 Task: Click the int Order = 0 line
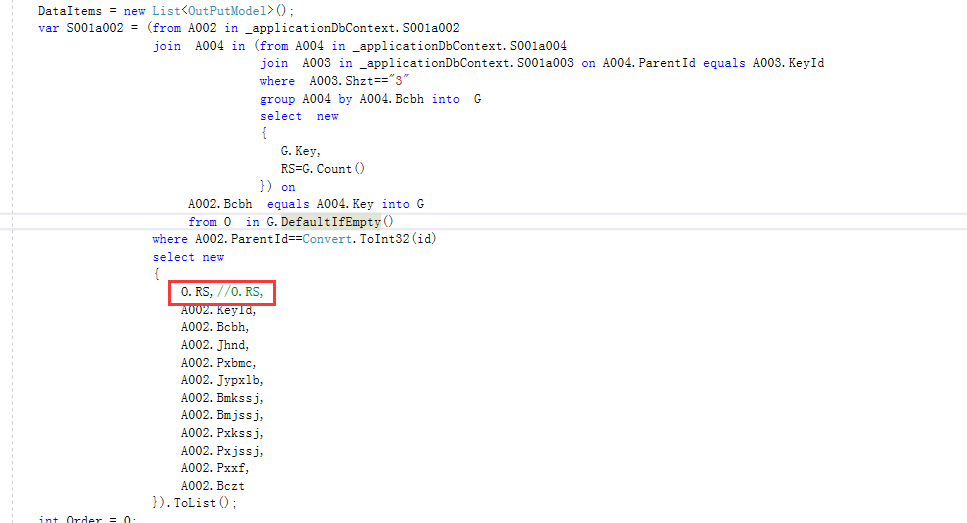87,519
